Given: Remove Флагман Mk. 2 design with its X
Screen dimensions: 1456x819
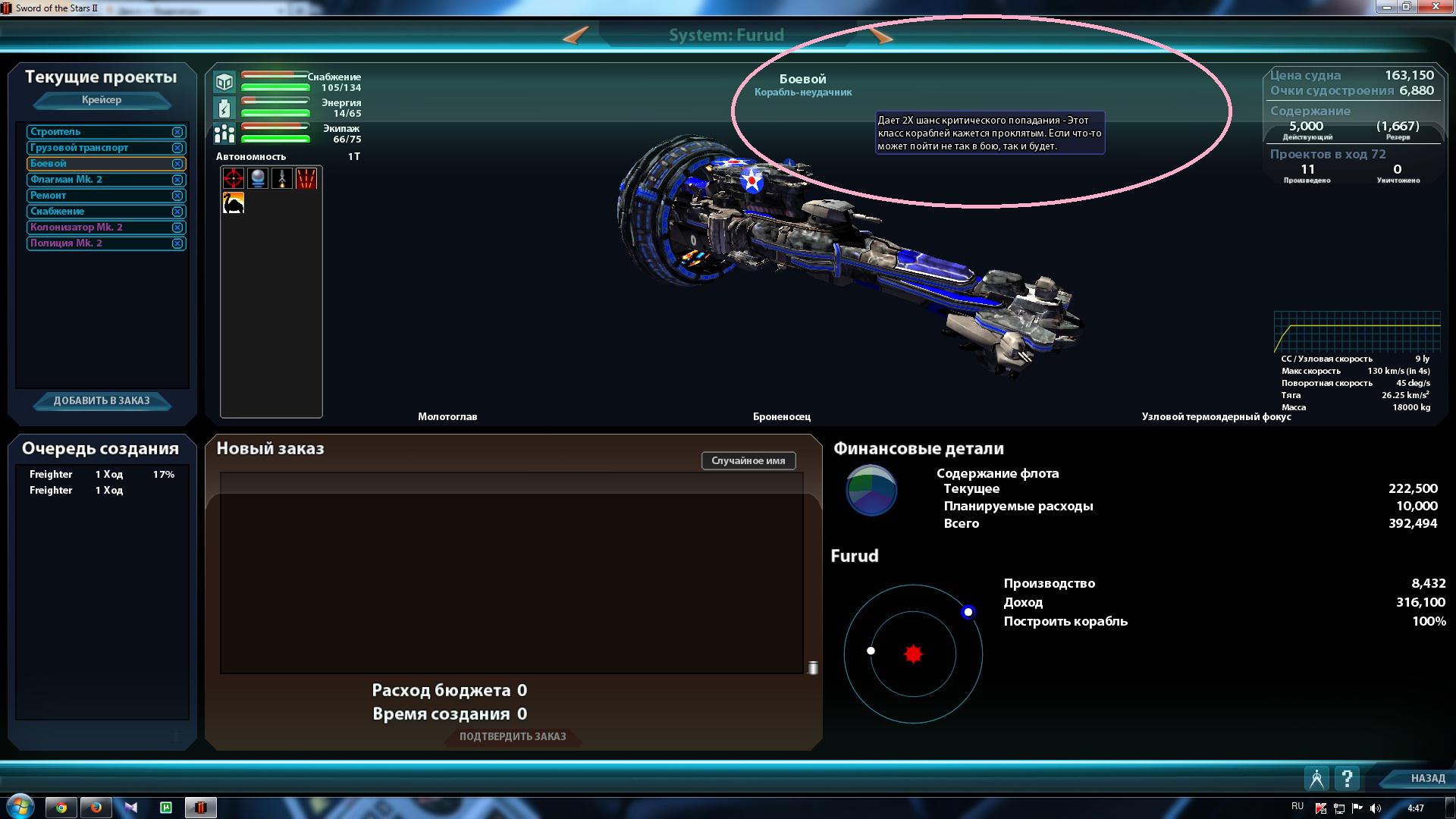Looking at the screenshot, I should [177, 180].
